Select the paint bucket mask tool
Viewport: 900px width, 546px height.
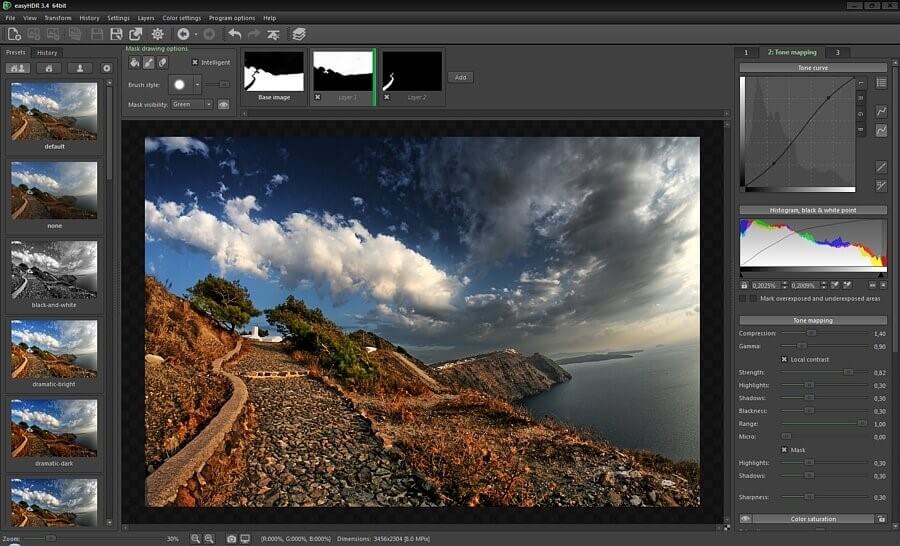pyautogui.click(x=134, y=63)
